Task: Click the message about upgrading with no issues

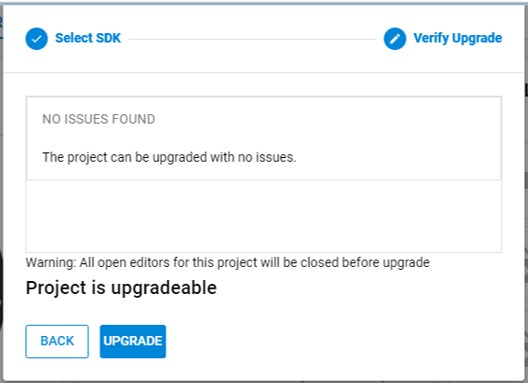Action: click(169, 157)
